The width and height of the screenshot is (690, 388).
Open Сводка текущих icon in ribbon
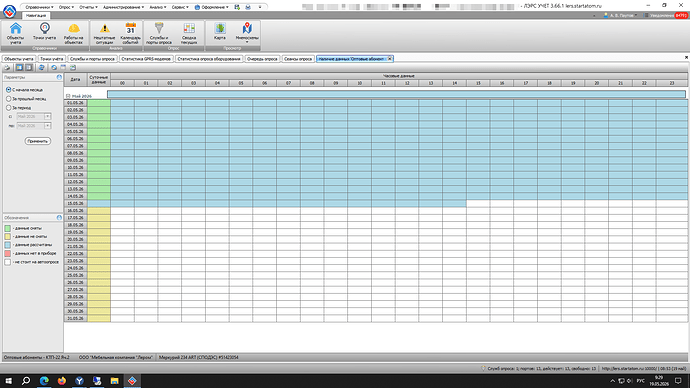coord(189,33)
